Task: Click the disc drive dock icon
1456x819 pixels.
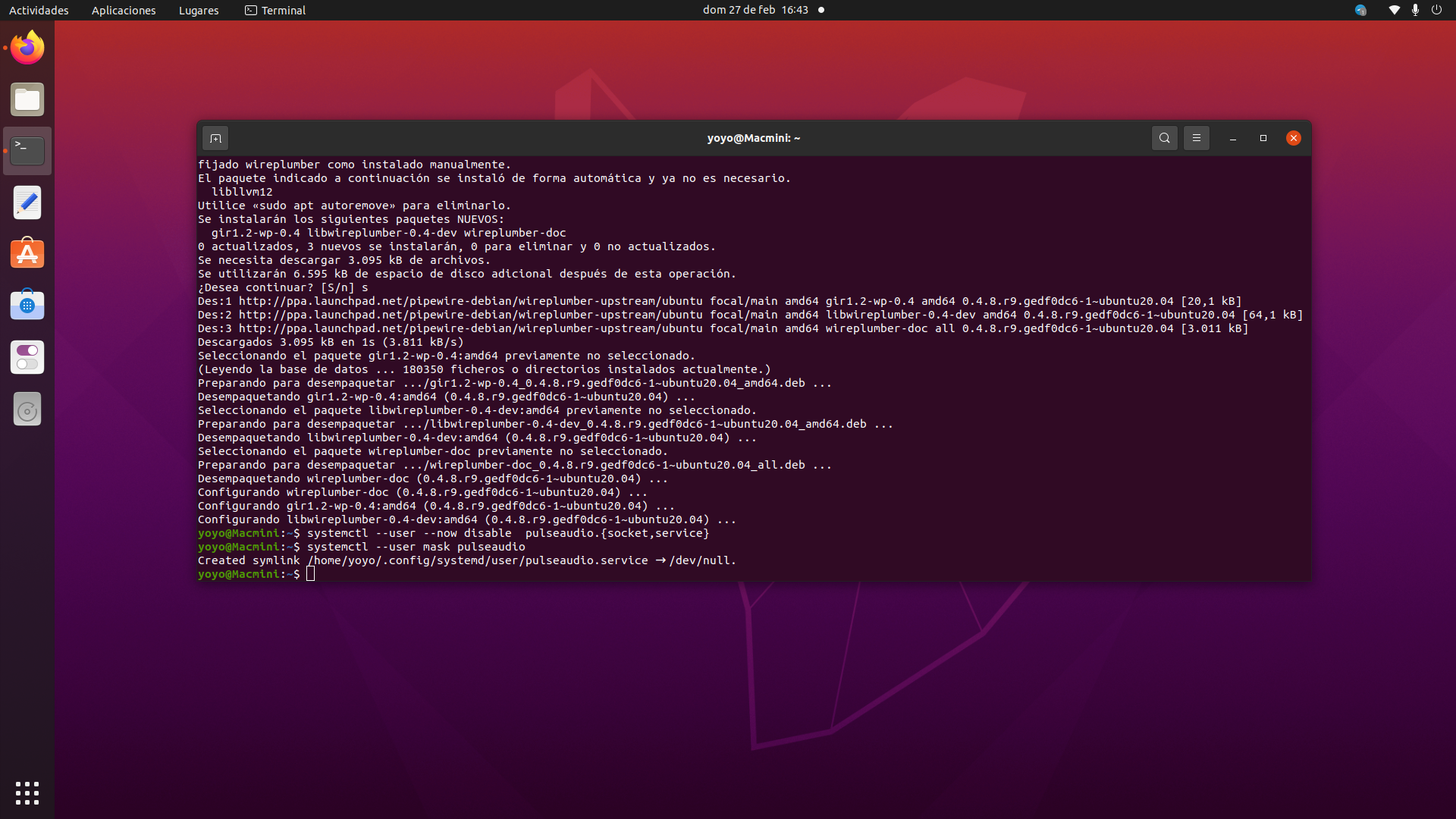Action: 27,409
